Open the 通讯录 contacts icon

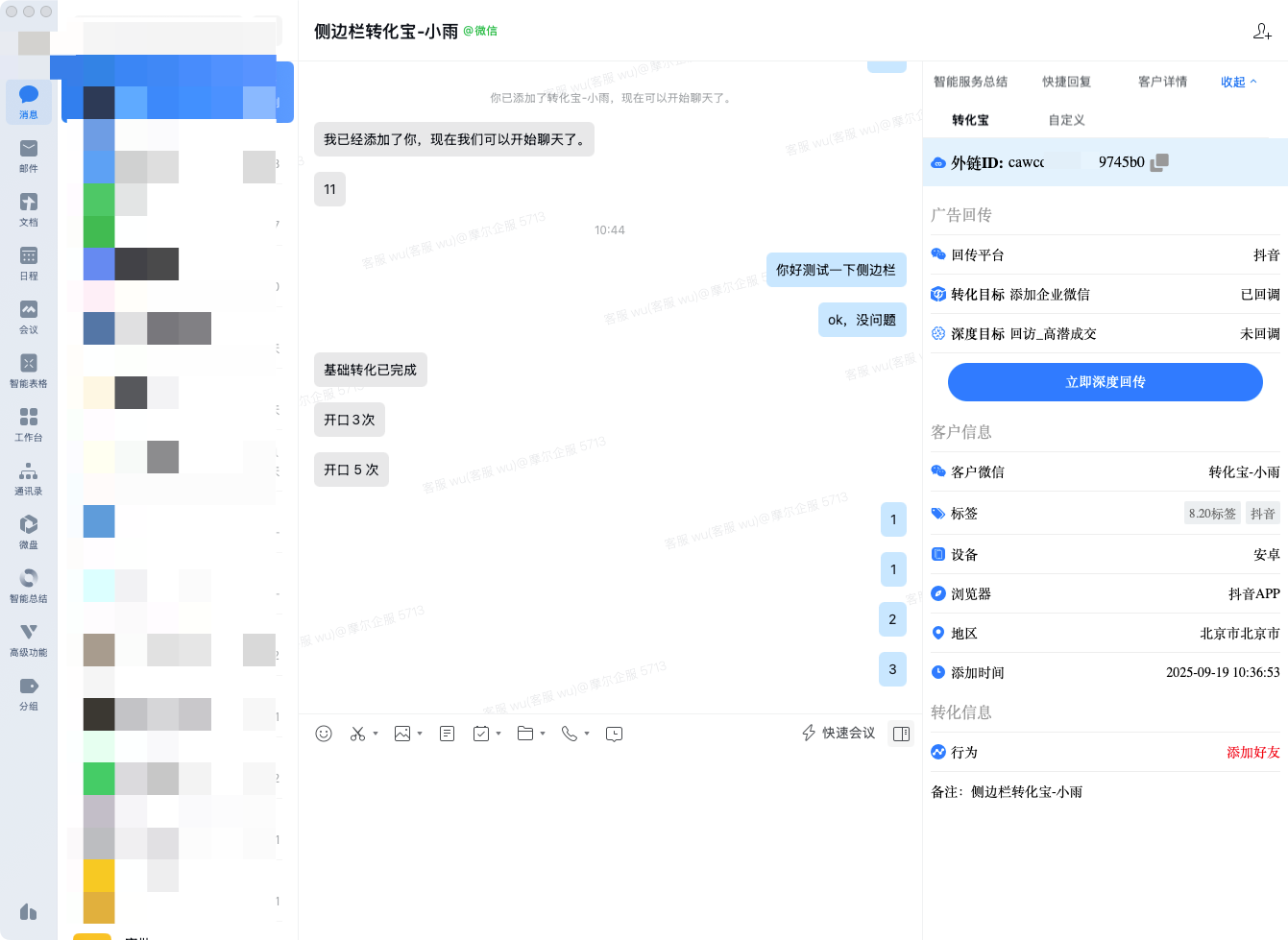(x=29, y=478)
